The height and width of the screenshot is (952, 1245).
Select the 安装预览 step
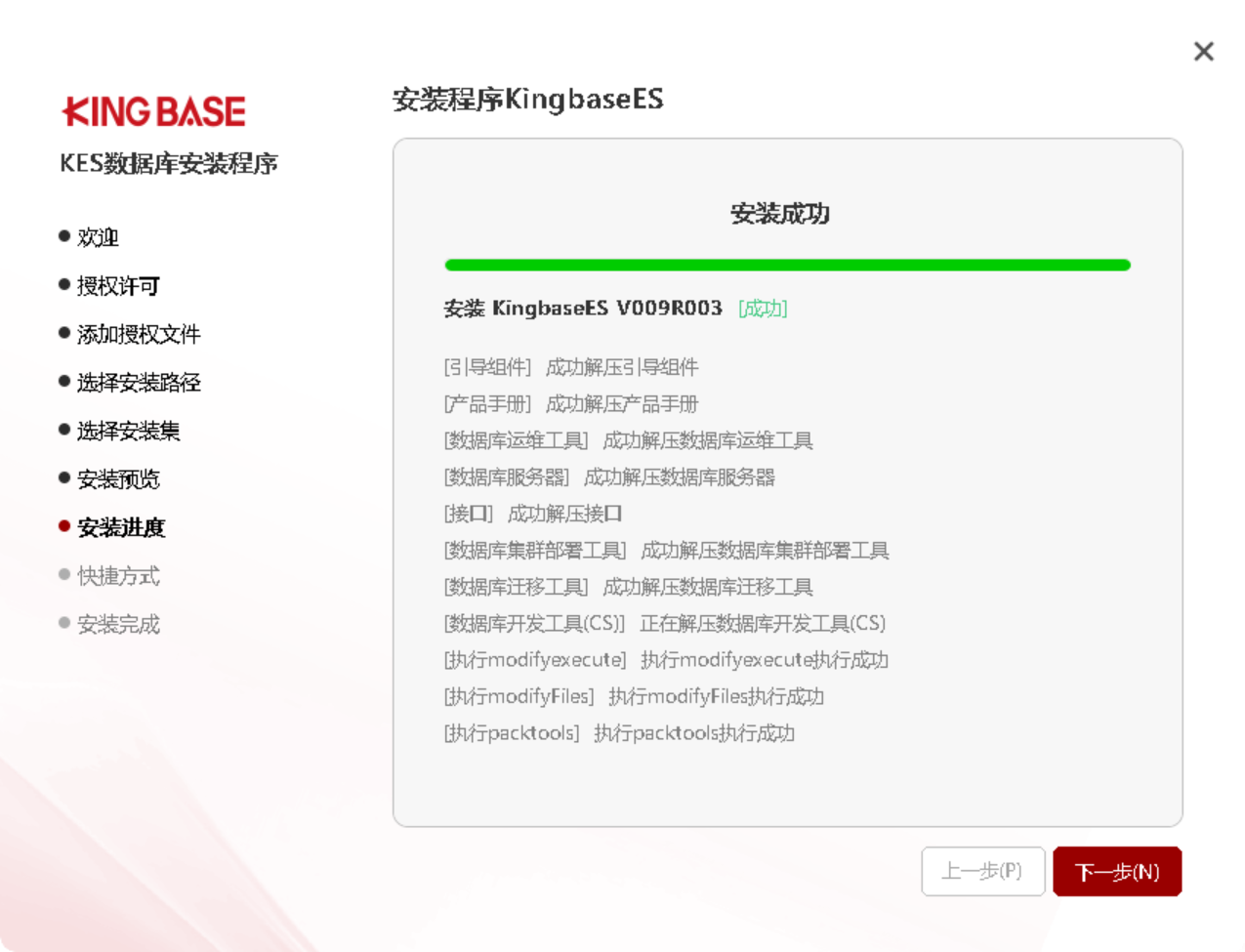point(118,479)
